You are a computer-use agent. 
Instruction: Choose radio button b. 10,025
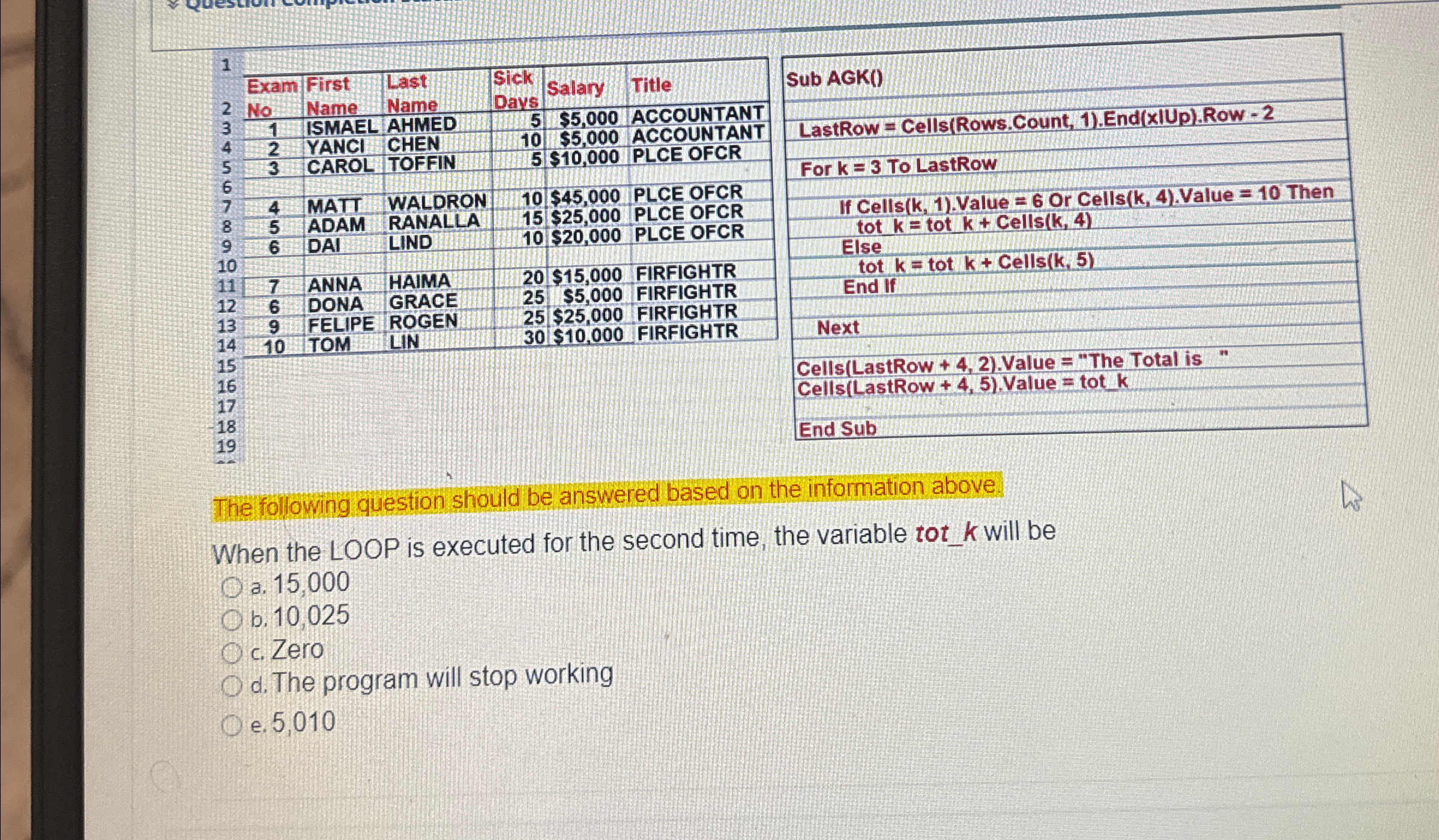(231, 619)
